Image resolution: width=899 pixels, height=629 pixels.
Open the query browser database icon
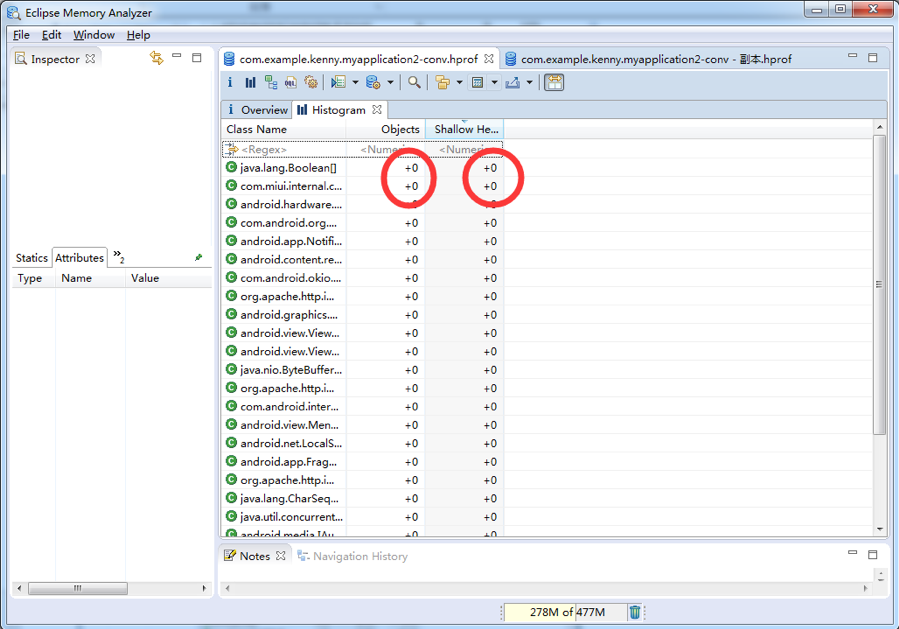point(373,83)
